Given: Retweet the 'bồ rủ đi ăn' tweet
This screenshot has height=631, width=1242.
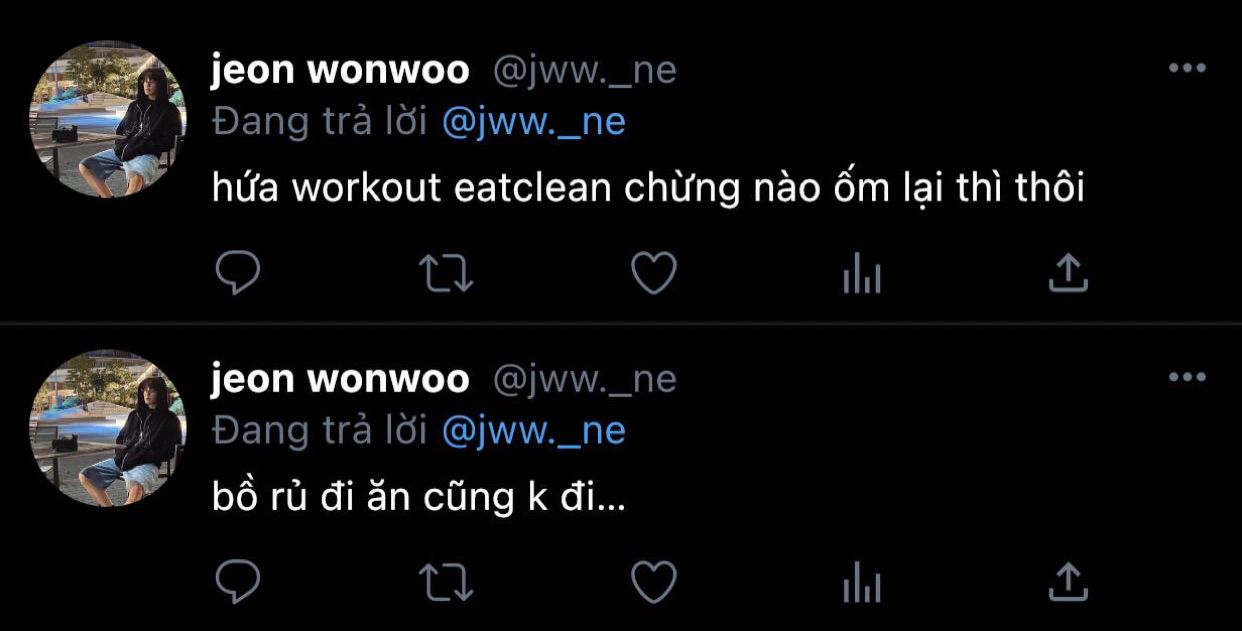Looking at the screenshot, I should point(446,581).
